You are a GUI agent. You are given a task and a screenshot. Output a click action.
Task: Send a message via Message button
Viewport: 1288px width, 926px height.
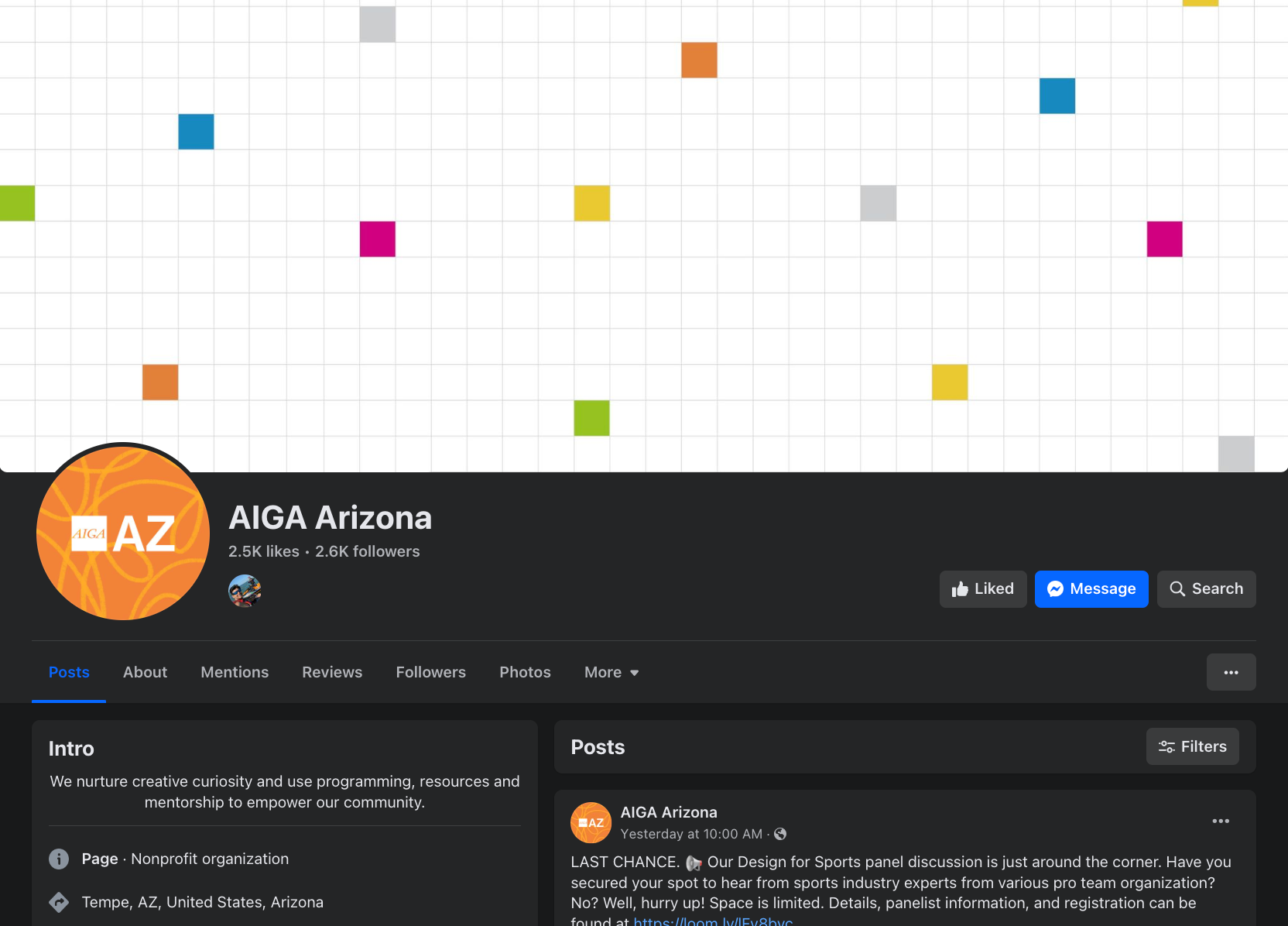pyautogui.click(x=1091, y=589)
